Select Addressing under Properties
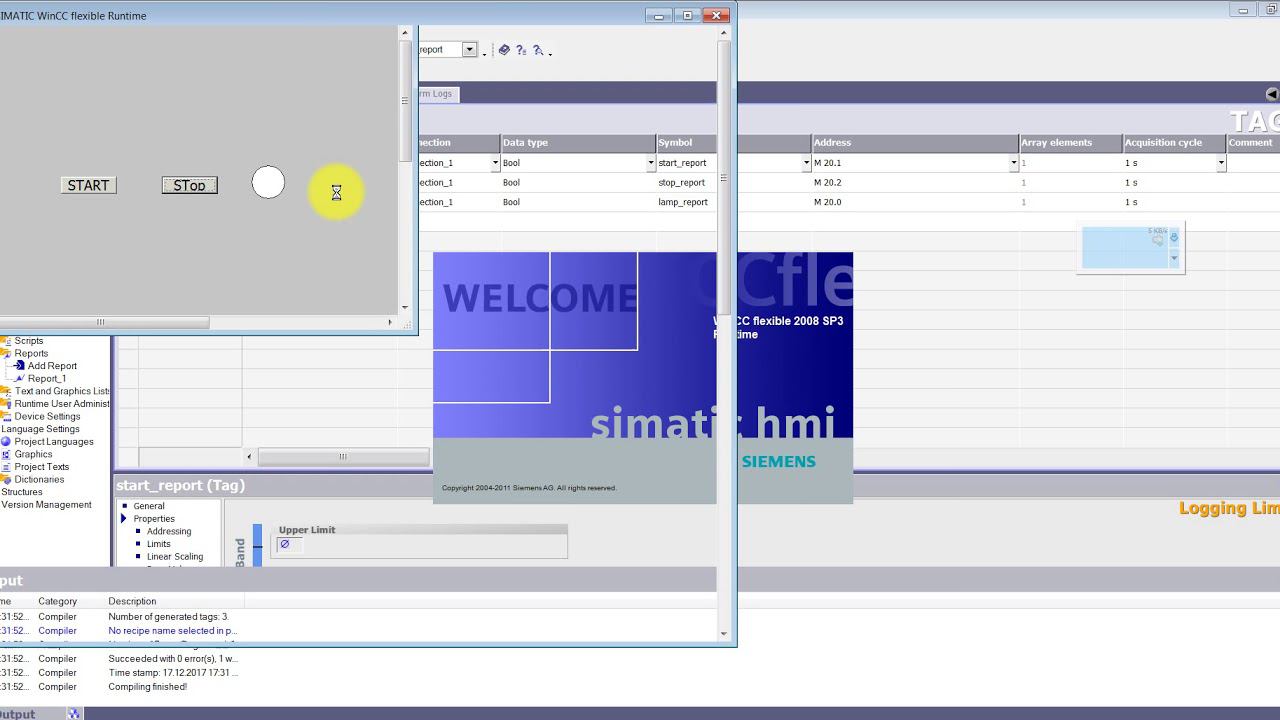This screenshot has height=720, width=1280. click(x=169, y=532)
